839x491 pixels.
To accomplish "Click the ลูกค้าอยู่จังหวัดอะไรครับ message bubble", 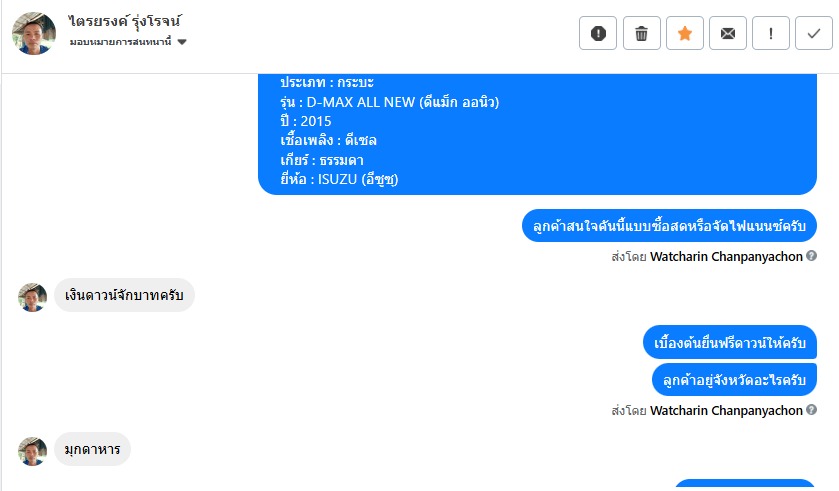I will (x=734, y=379).
